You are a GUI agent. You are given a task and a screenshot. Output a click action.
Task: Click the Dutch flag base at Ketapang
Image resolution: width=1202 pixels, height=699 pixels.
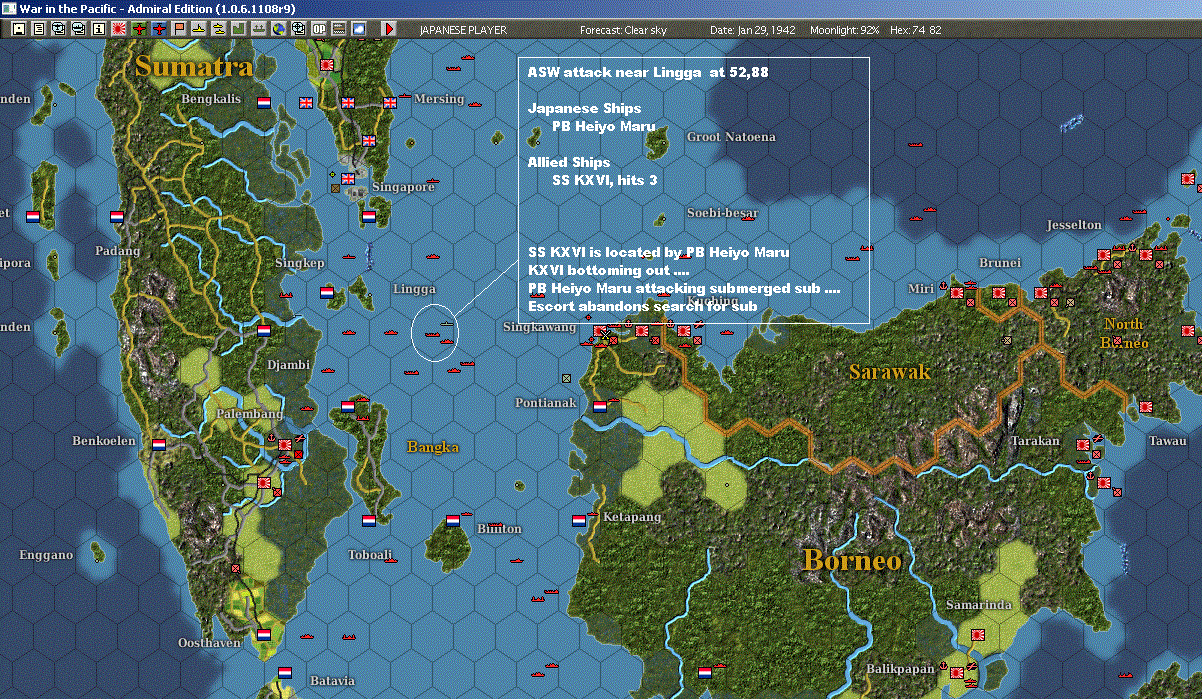tap(578, 520)
